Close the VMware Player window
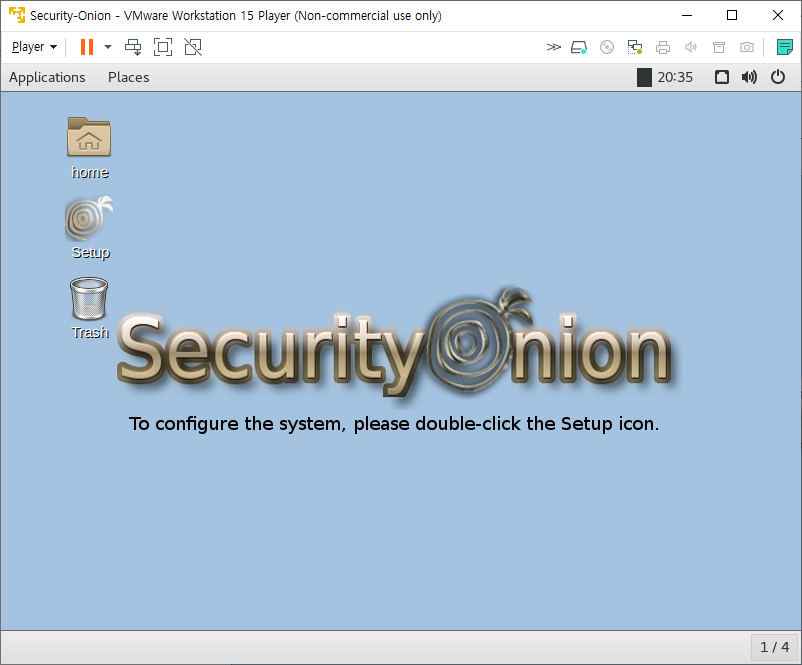802x665 pixels. [777, 15]
